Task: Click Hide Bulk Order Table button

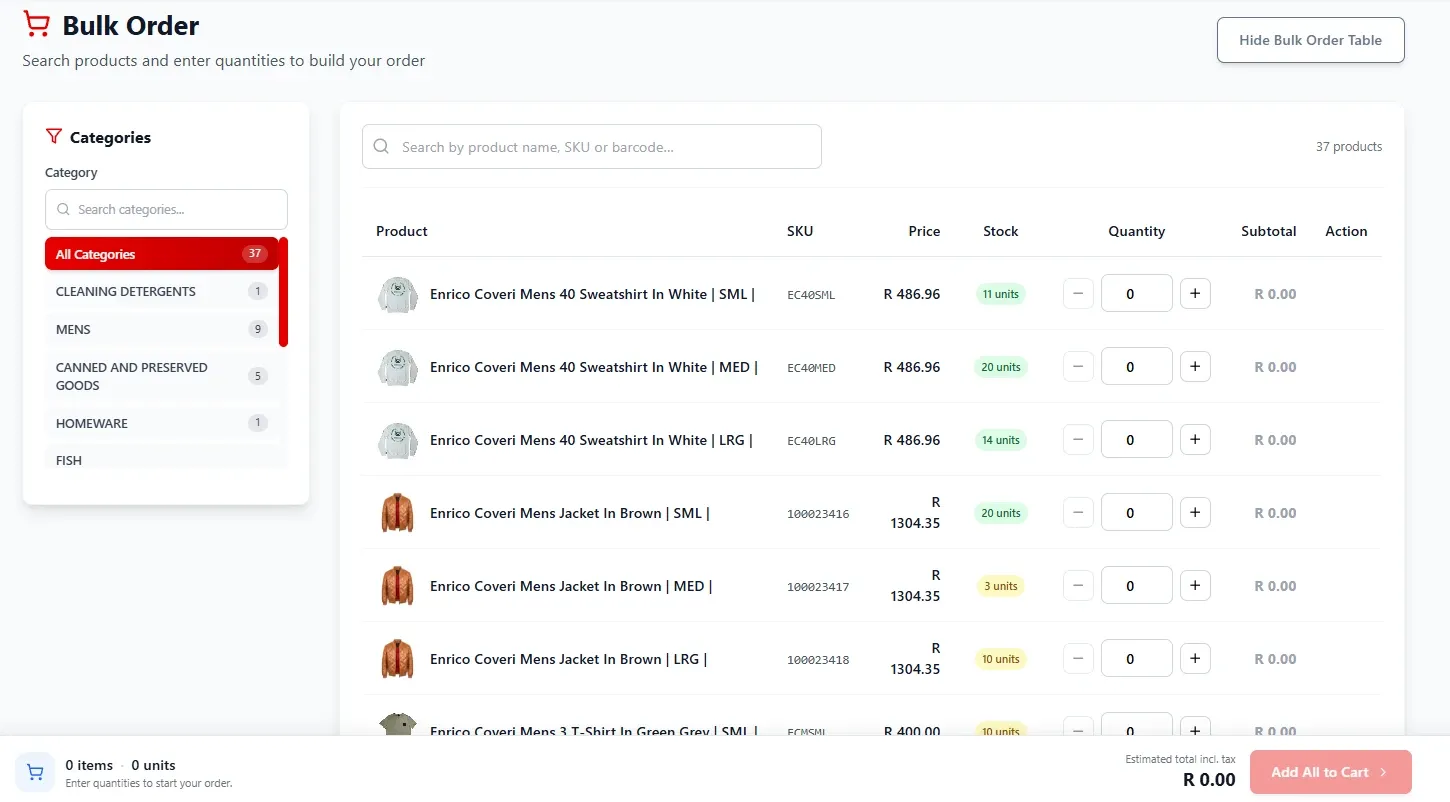Action: click(x=1310, y=40)
